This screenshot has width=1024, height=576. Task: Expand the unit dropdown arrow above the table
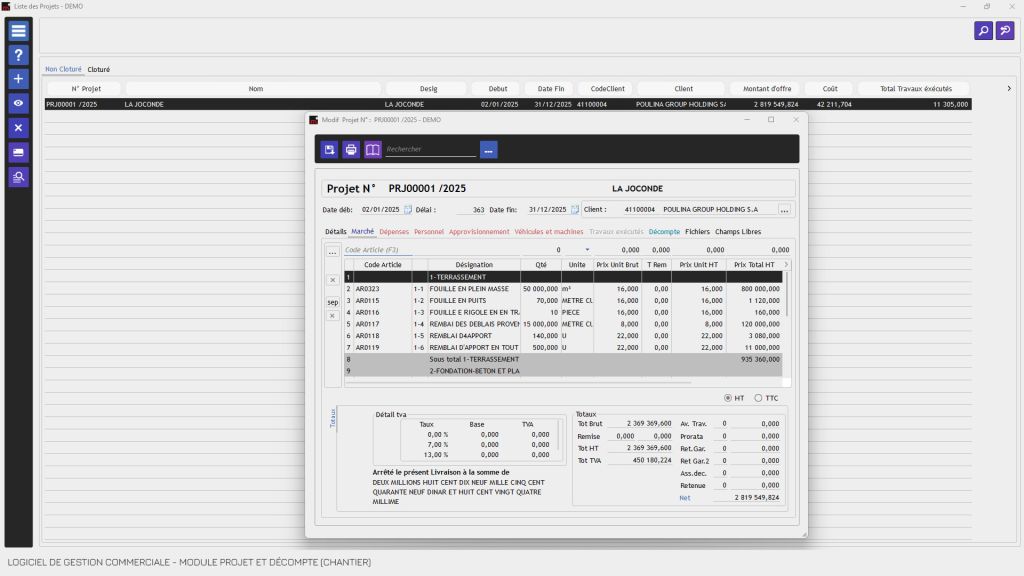pos(587,250)
